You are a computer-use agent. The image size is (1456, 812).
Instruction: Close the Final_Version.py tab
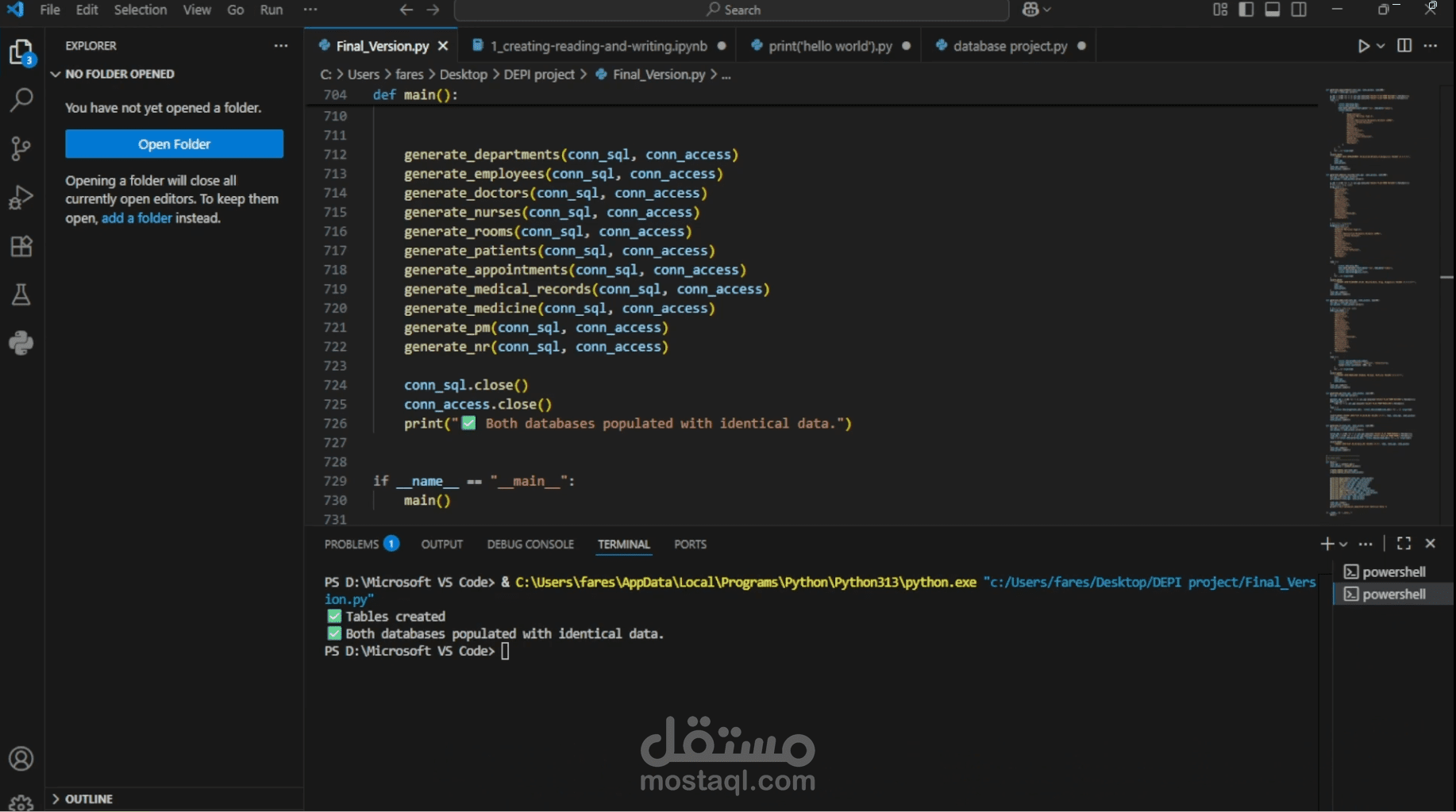click(x=443, y=46)
